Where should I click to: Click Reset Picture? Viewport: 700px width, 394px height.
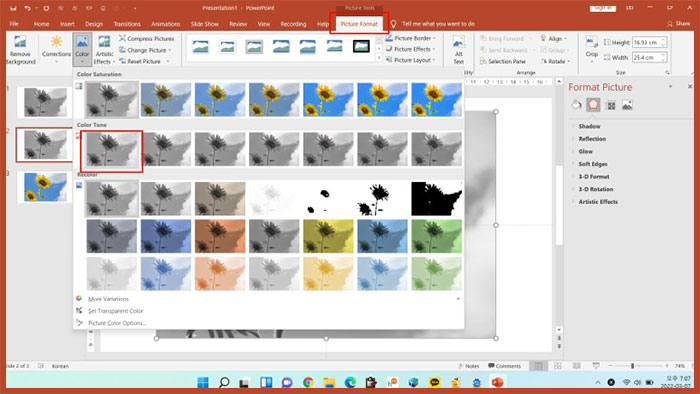pos(144,61)
